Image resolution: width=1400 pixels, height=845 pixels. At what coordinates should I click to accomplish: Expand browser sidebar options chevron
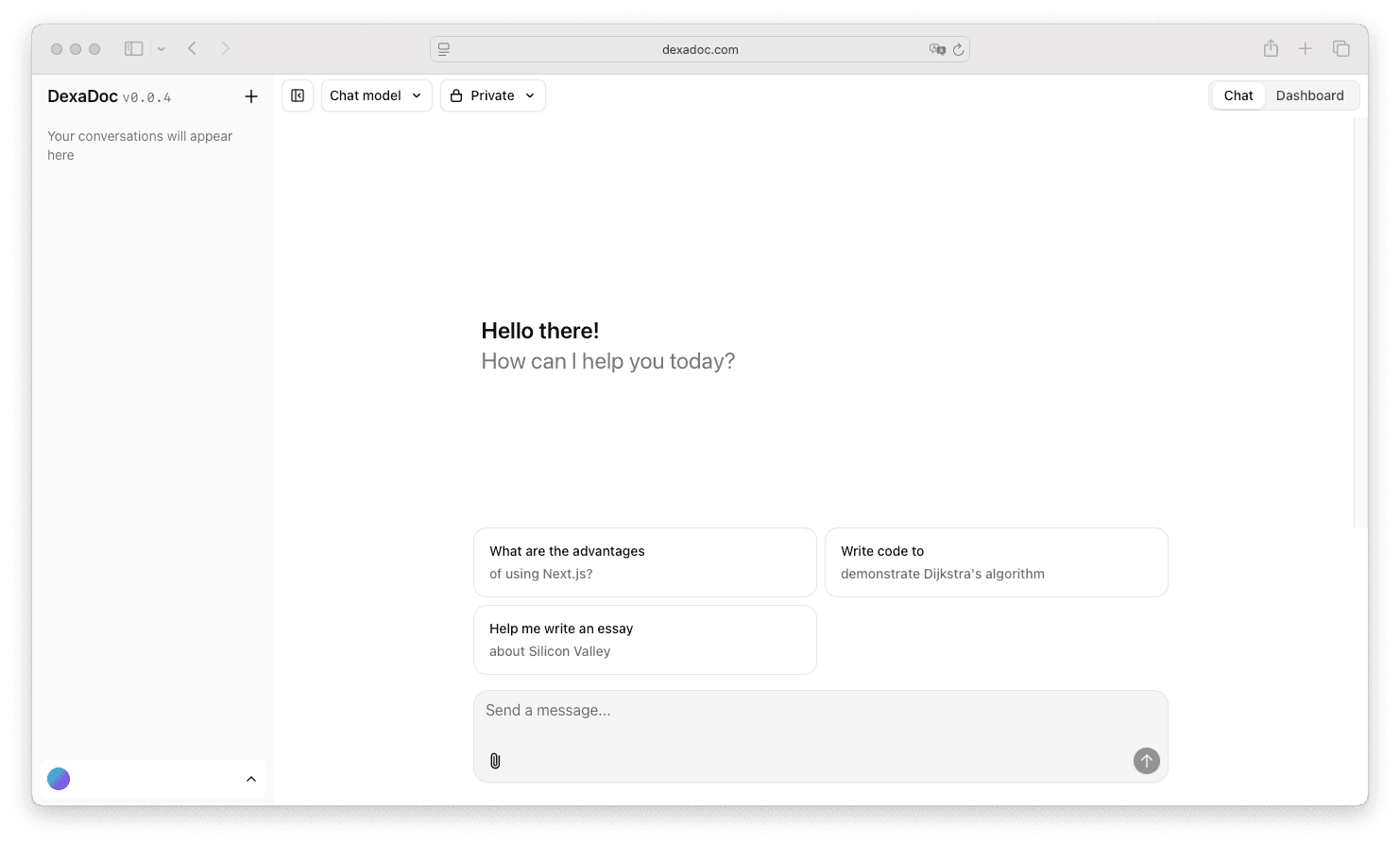(x=162, y=49)
